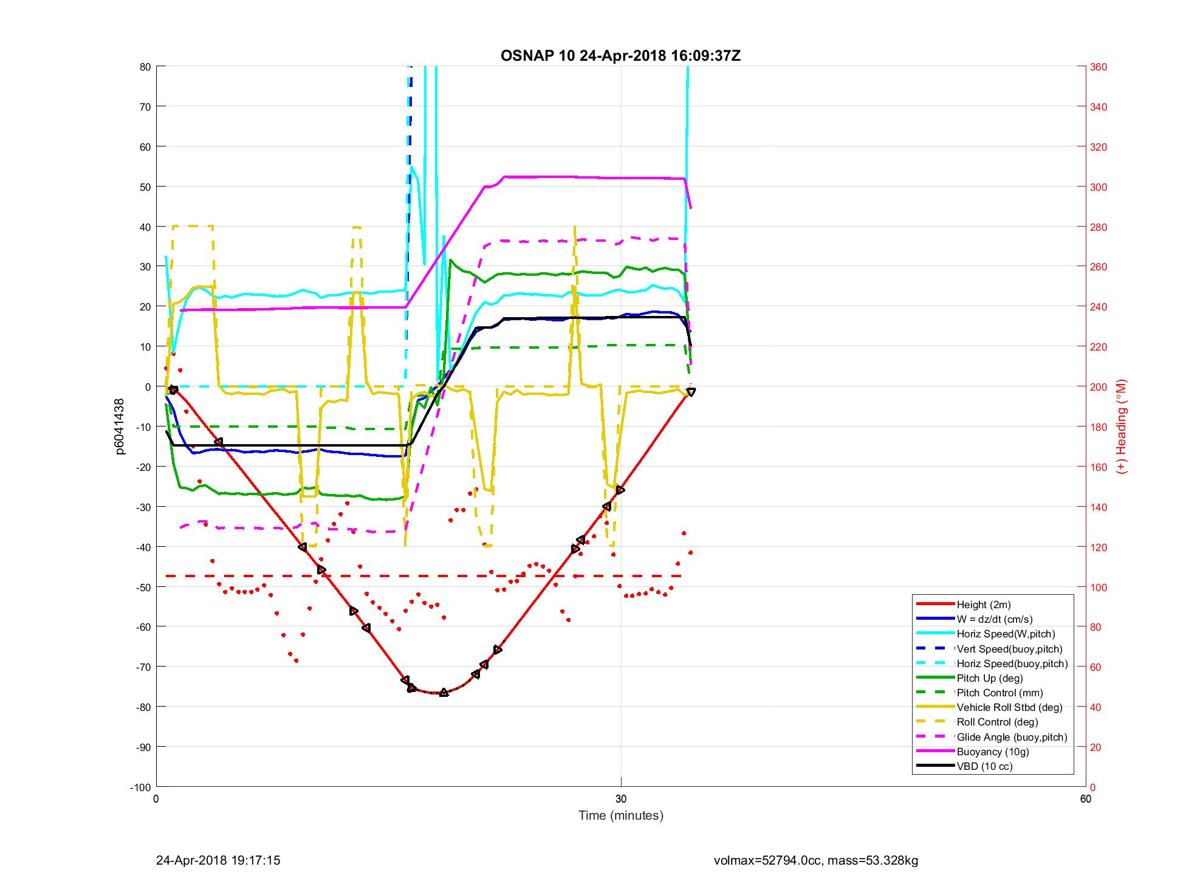
Task: Click p6041438 axis tick label 50
Action: click(x=145, y=187)
